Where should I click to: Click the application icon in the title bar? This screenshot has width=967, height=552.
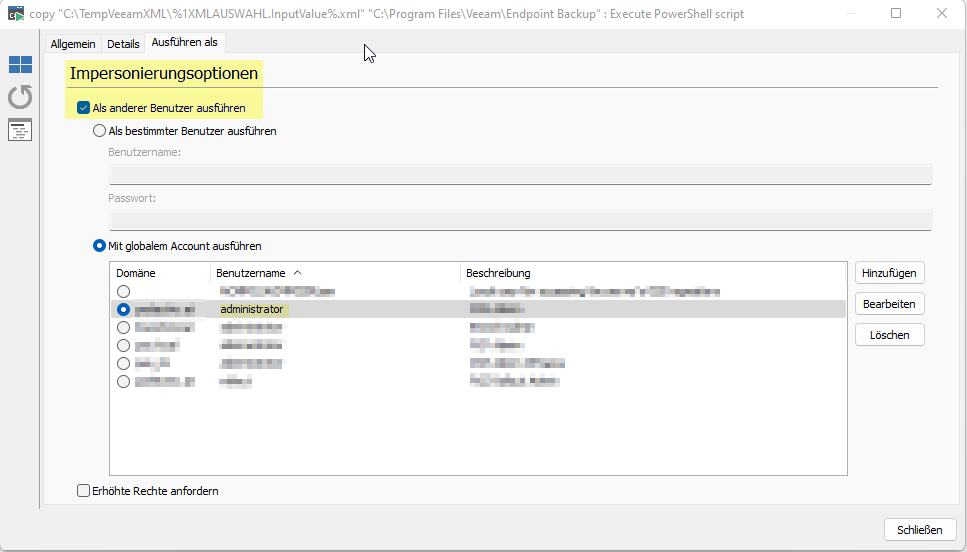[16, 14]
